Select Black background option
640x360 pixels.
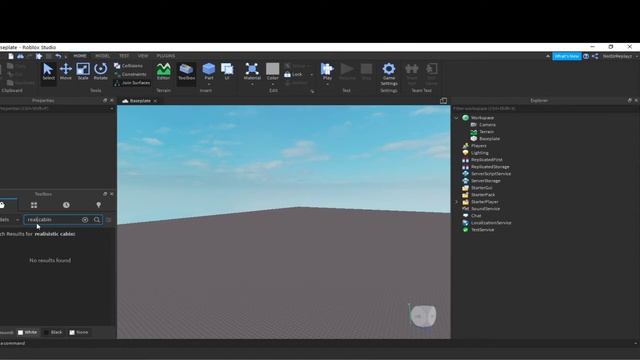point(53,332)
